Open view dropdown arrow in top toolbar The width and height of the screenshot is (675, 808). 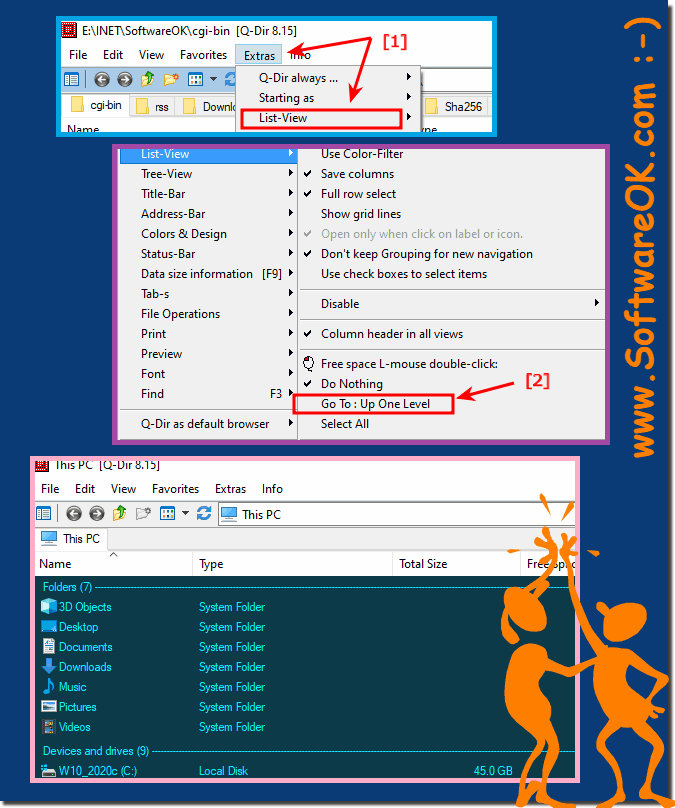(213, 79)
